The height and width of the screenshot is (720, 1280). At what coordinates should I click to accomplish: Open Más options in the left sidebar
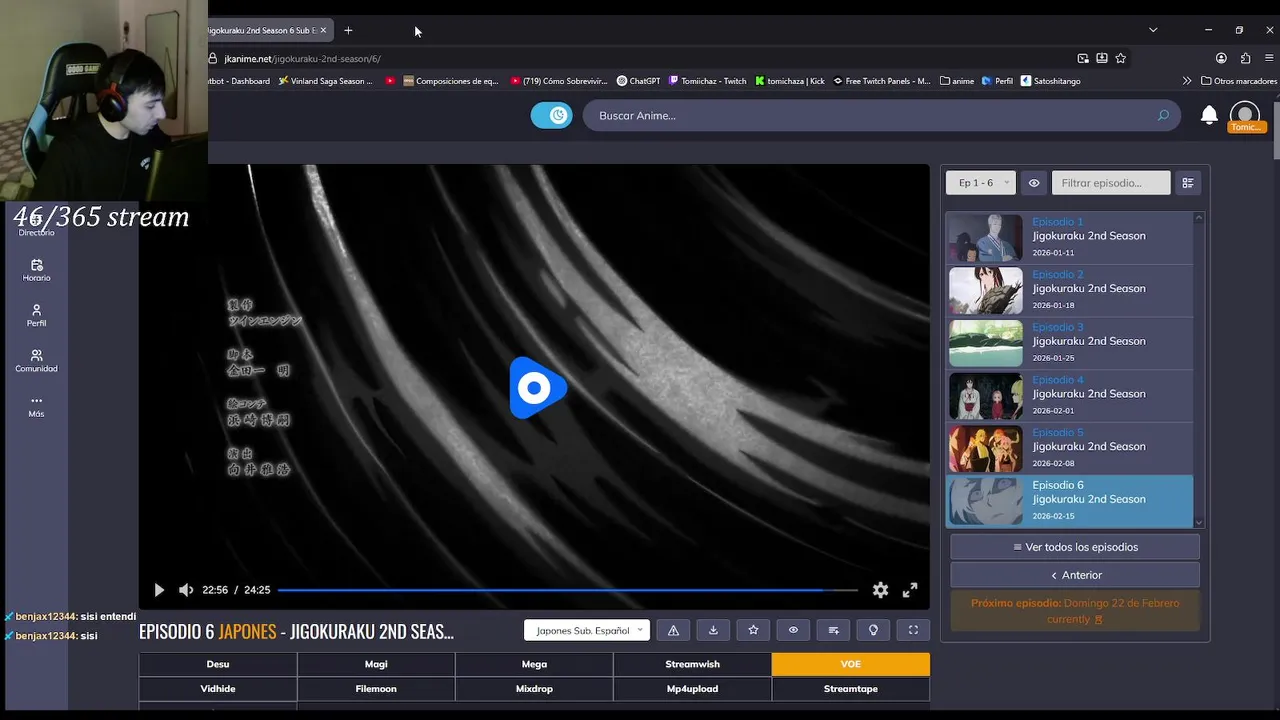coord(36,406)
